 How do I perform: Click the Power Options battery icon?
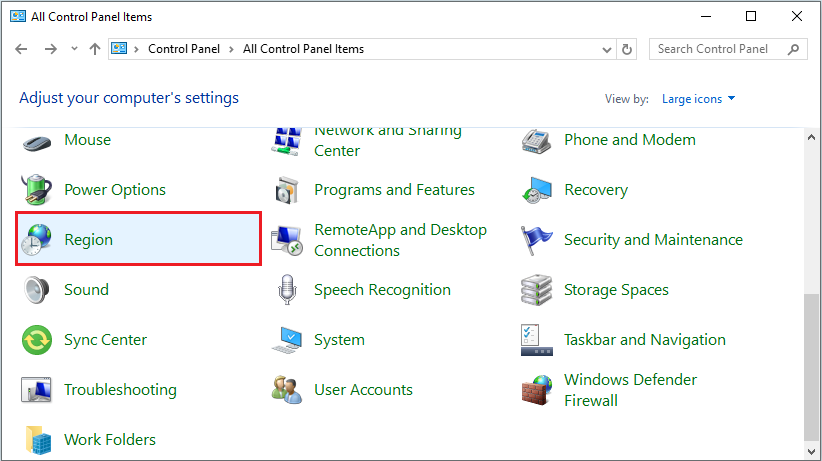coord(38,190)
